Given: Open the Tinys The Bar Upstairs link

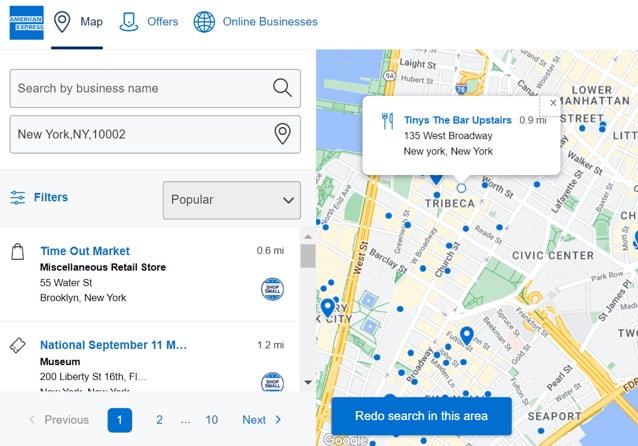Looking at the screenshot, I should [x=457, y=120].
